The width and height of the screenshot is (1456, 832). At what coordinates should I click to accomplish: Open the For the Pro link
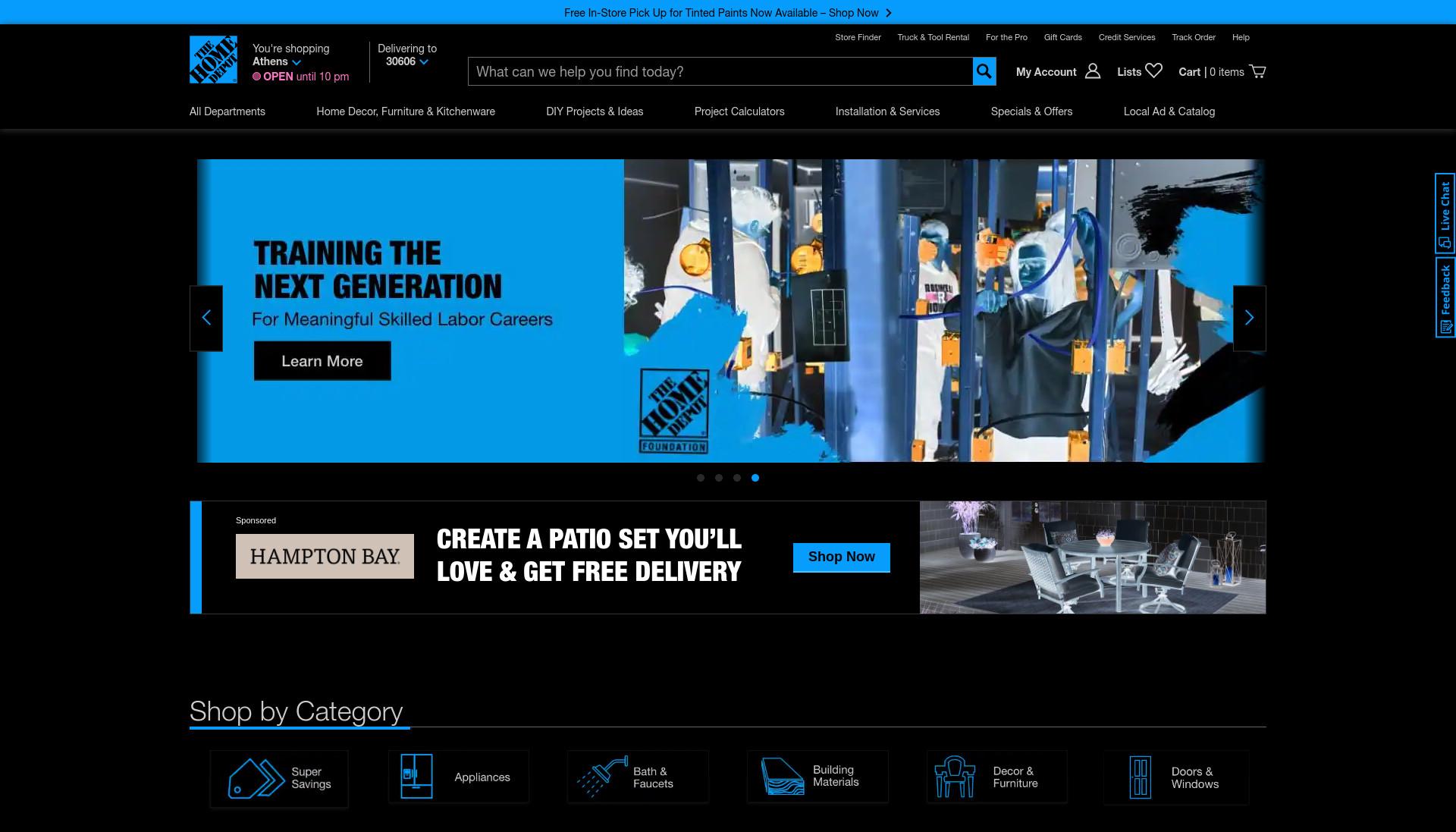pyautogui.click(x=1006, y=37)
